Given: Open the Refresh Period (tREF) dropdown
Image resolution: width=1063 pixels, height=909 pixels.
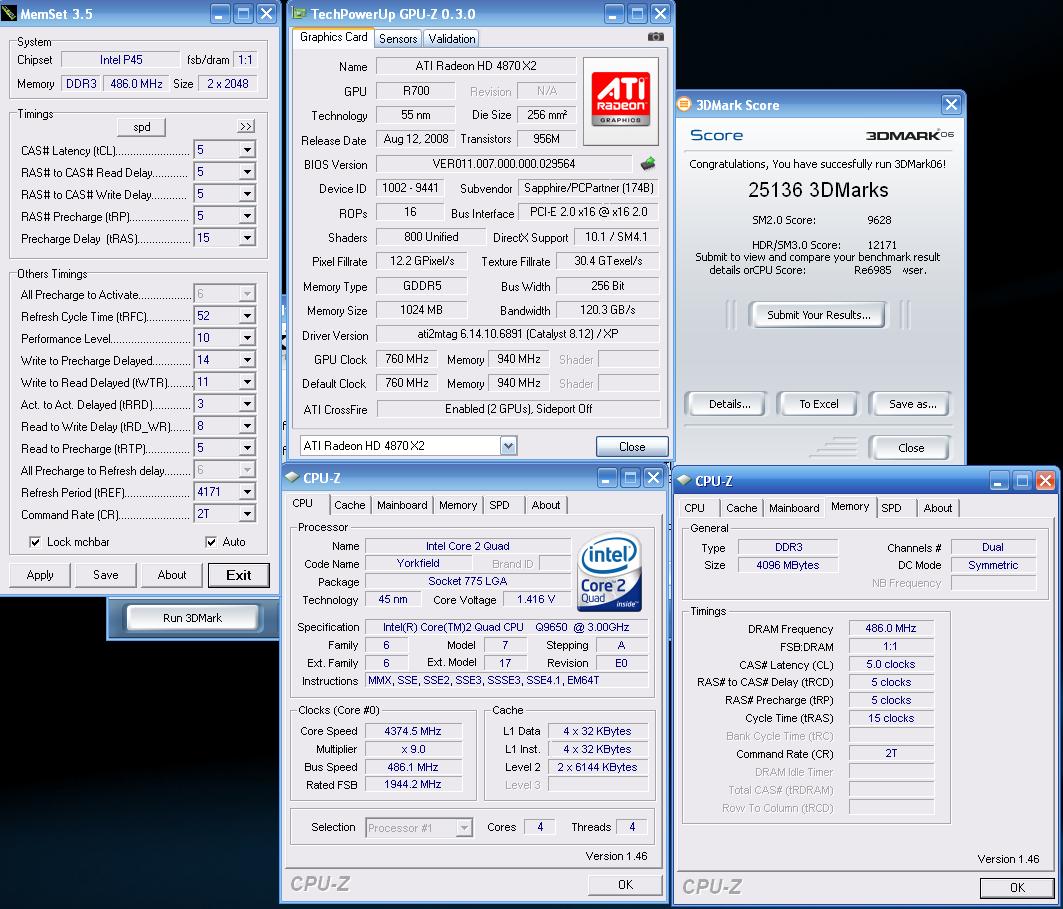Looking at the screenshot, I should [x=247, y=491].
